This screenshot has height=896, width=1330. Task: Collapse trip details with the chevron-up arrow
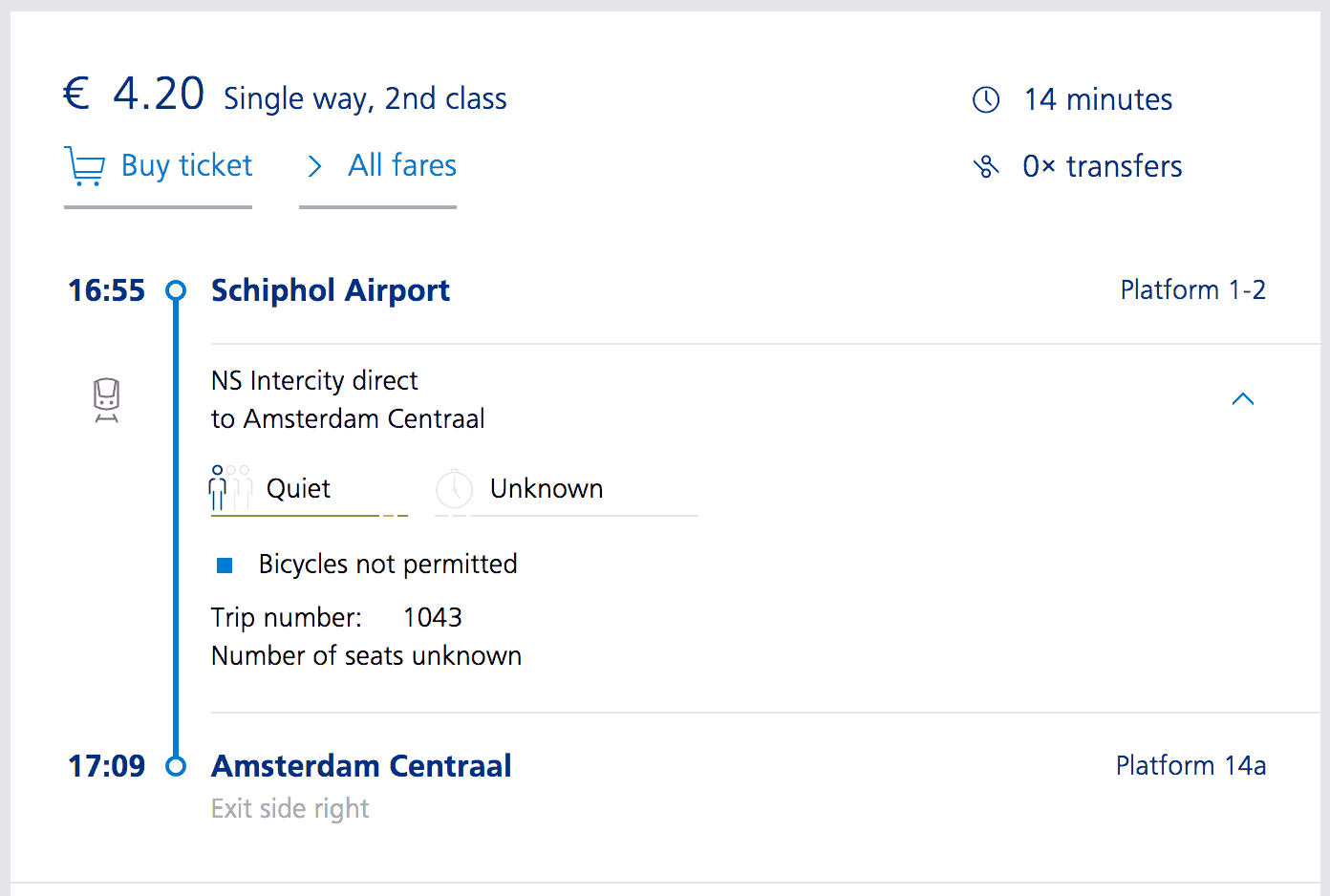1242,399
